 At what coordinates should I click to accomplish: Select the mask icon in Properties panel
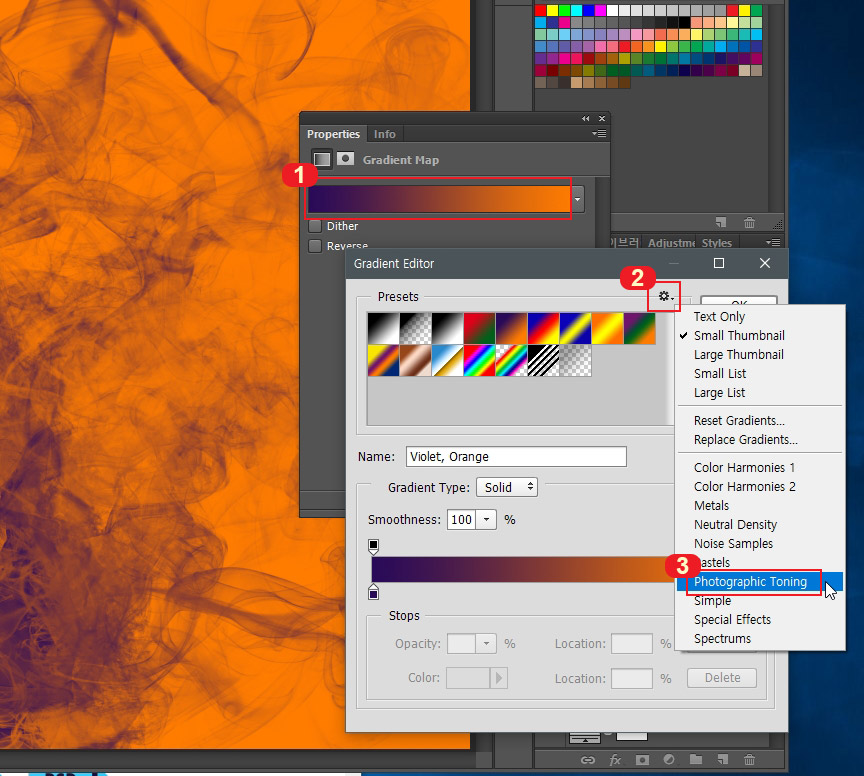[345, 159]
